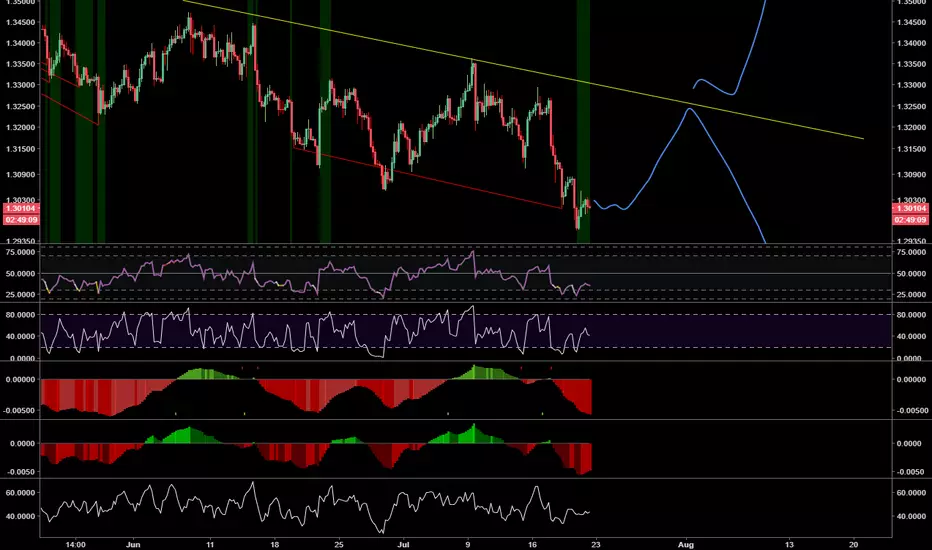Click the 80.0000 stochastic level on right axis
Screen dimensions: 932x550
click(911, 315)
